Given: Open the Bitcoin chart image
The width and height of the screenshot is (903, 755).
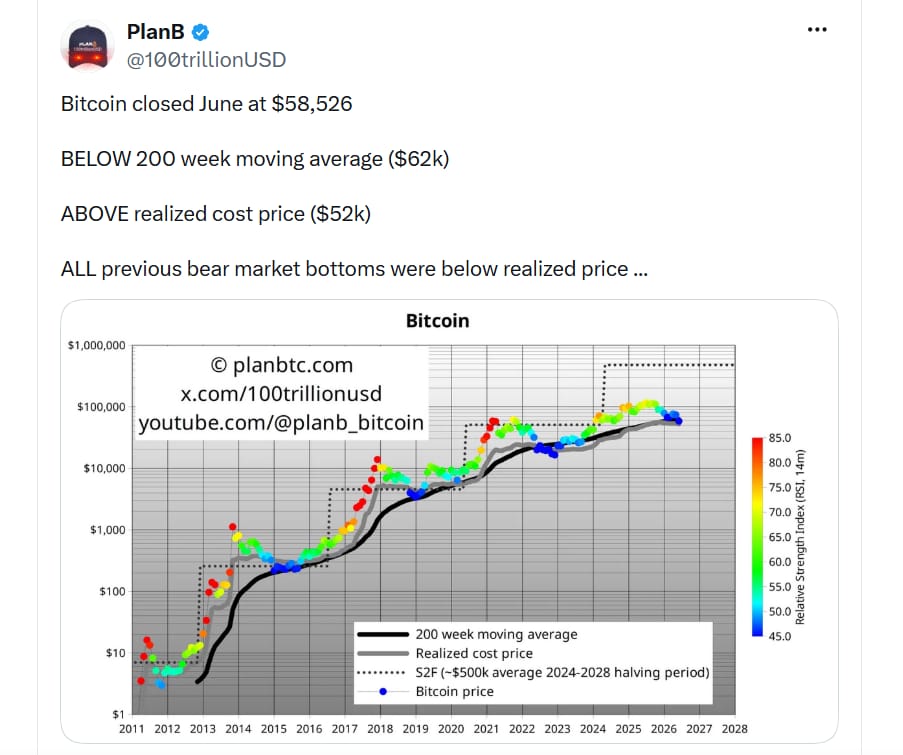Looking at the screenshot, I should pyautogui.click(x=449, y=521).
